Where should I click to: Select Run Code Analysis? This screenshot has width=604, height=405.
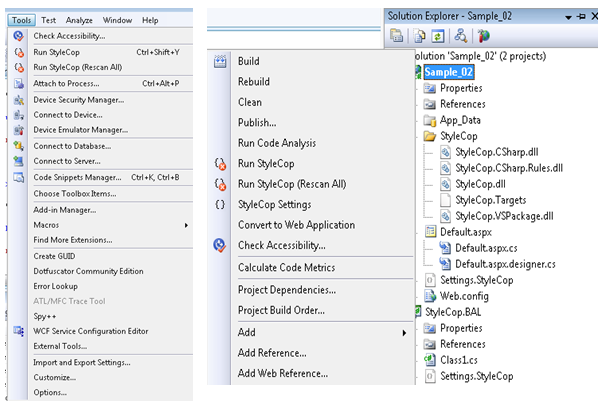coord(277,143)
